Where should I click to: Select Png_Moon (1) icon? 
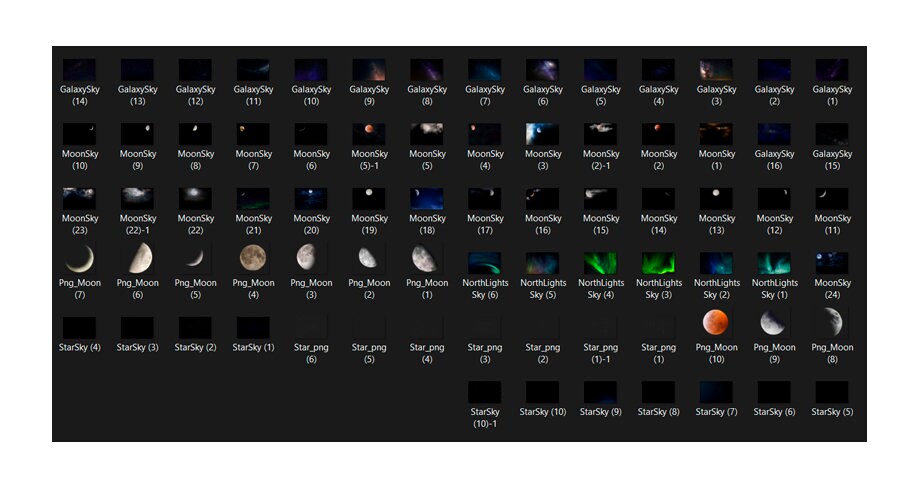[x=424, y=259]
